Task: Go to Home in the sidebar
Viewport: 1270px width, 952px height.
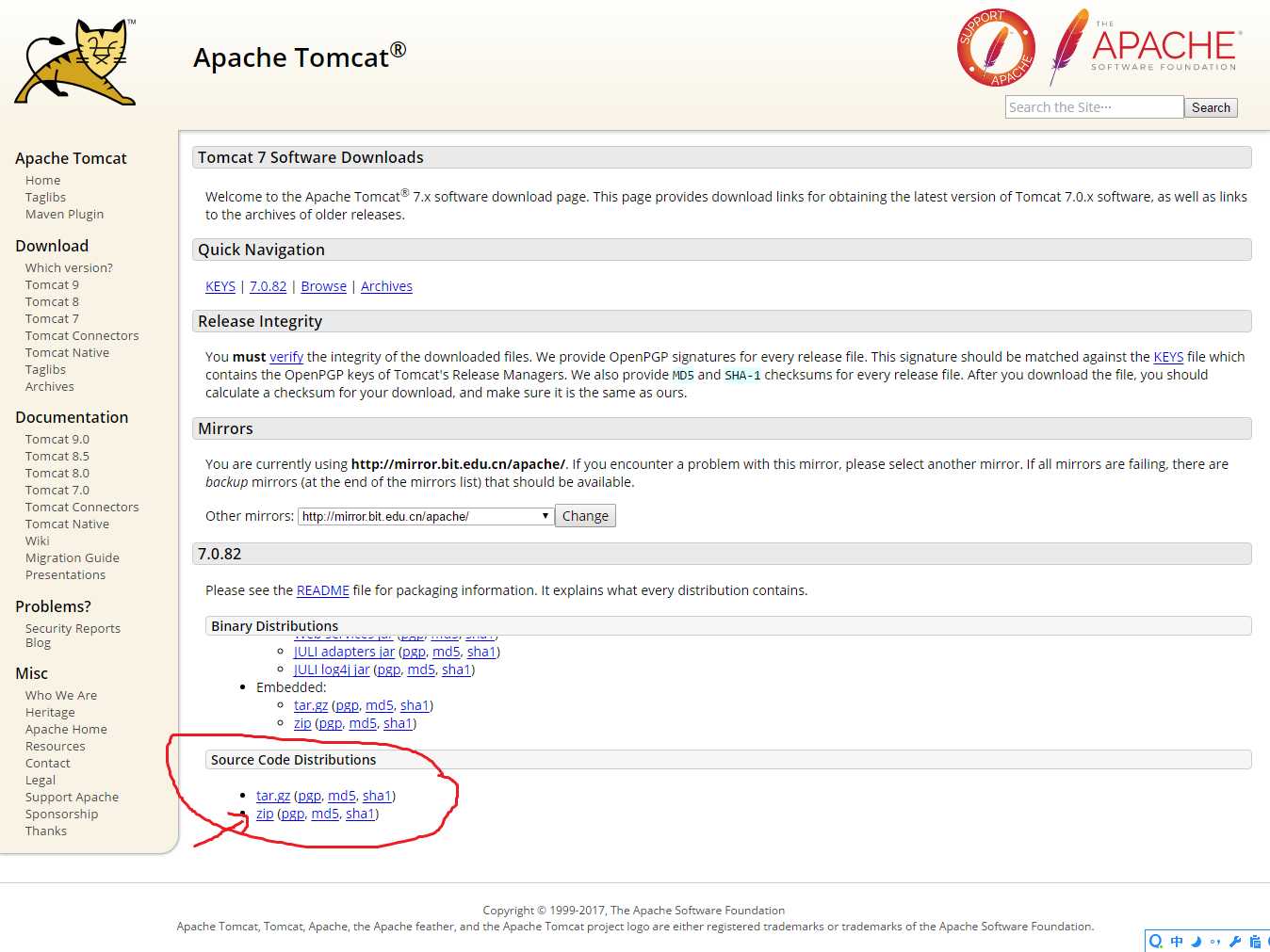Action: [42, 180]
